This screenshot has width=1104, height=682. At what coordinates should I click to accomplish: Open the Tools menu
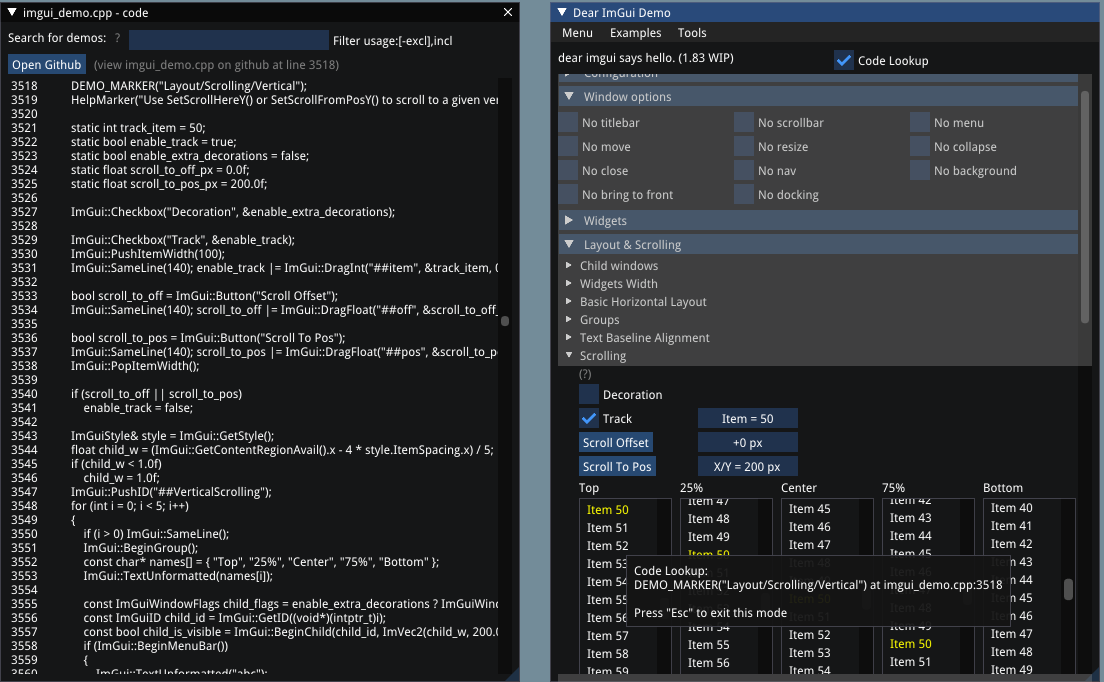click(x=691, y=33)
